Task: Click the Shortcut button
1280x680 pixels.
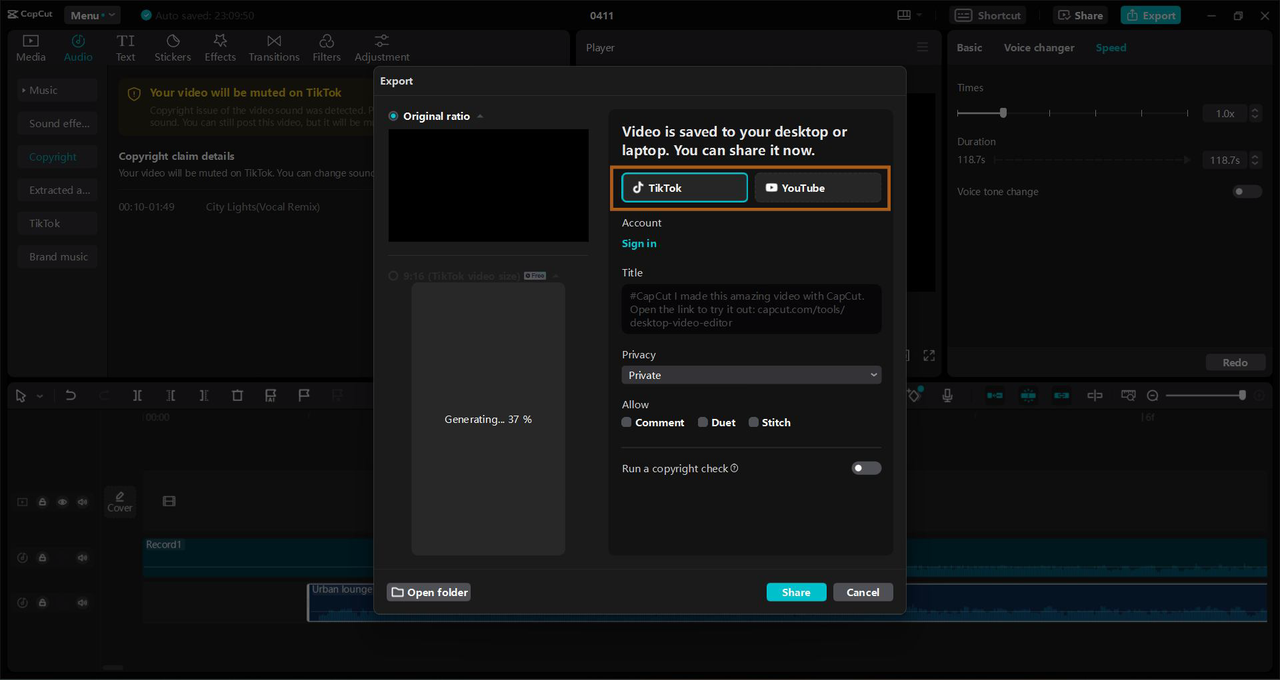Action: click(989, 15)
